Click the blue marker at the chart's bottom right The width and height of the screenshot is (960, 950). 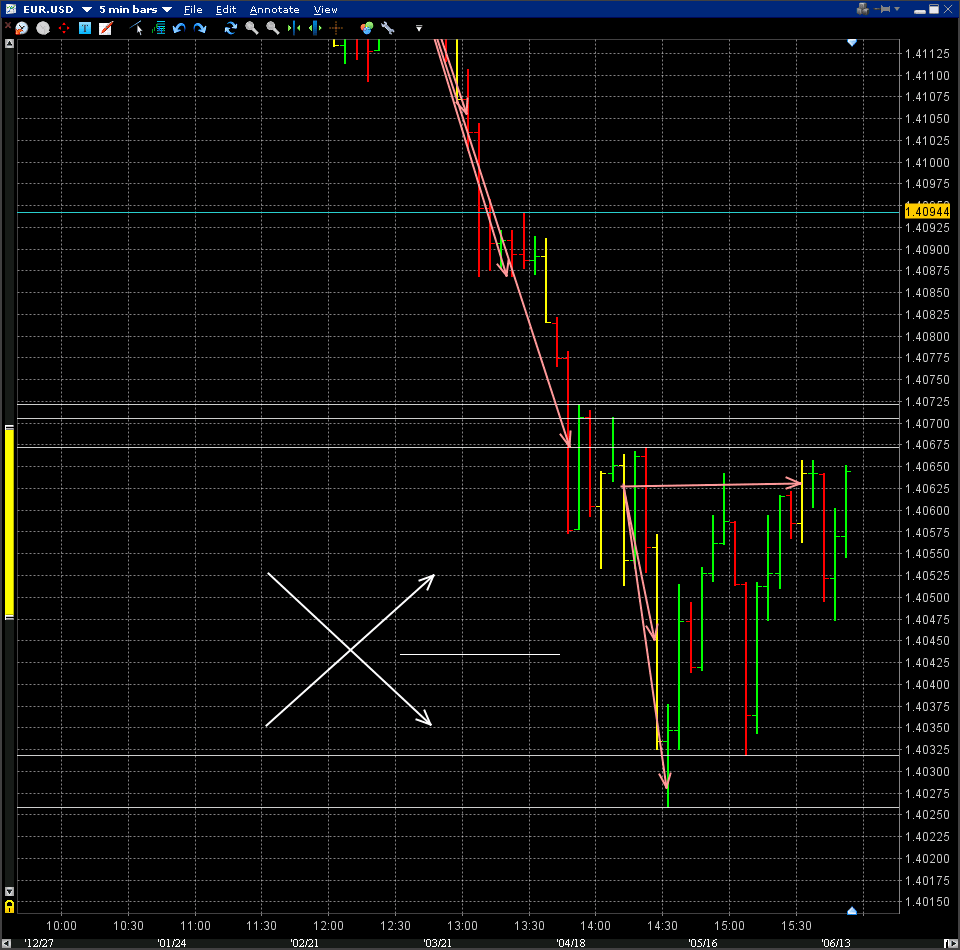pos(852,911)
